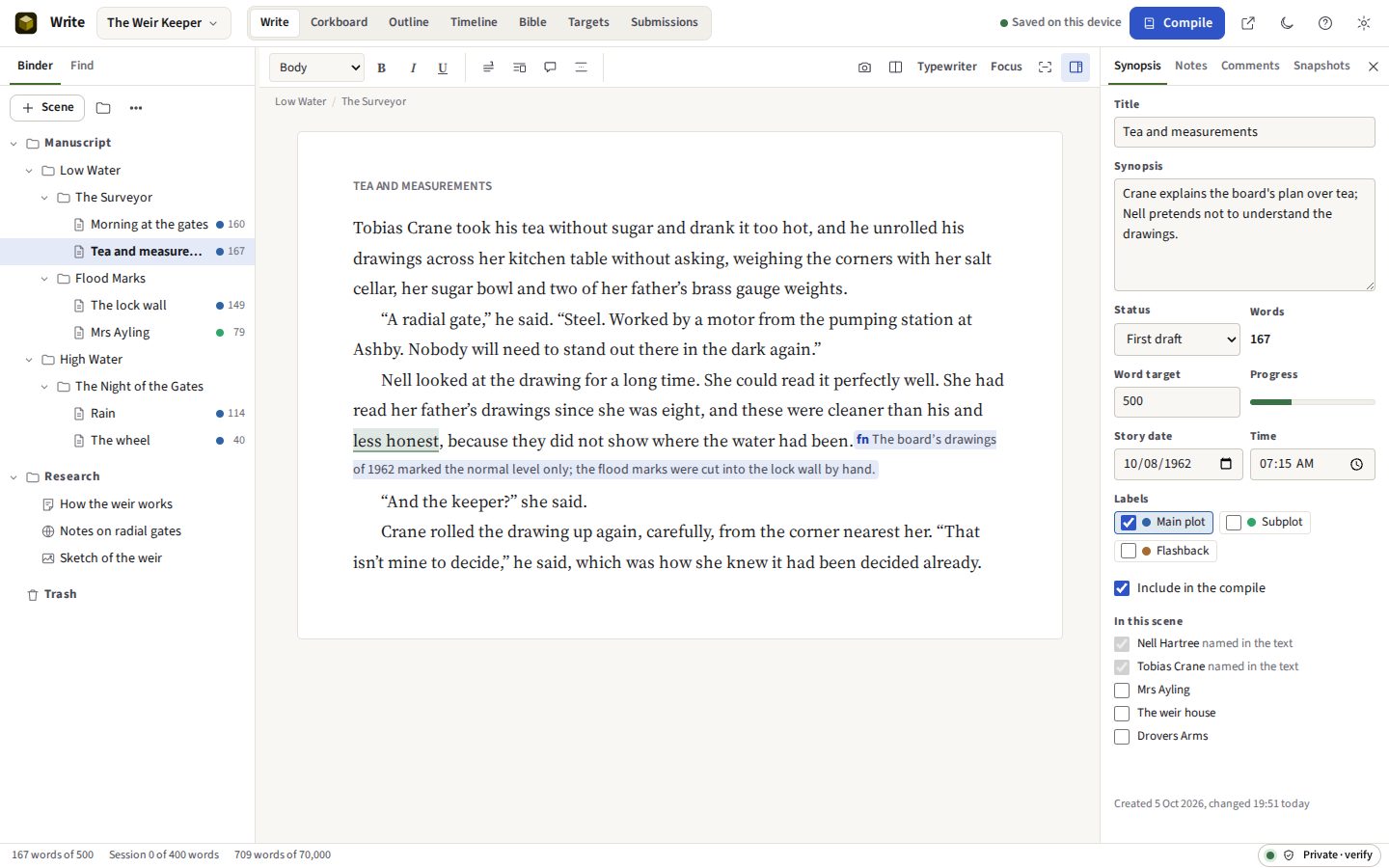1389x868 pixels.
Task: Click the comment speech bubble icon
Action: click(x=550, y=68)
